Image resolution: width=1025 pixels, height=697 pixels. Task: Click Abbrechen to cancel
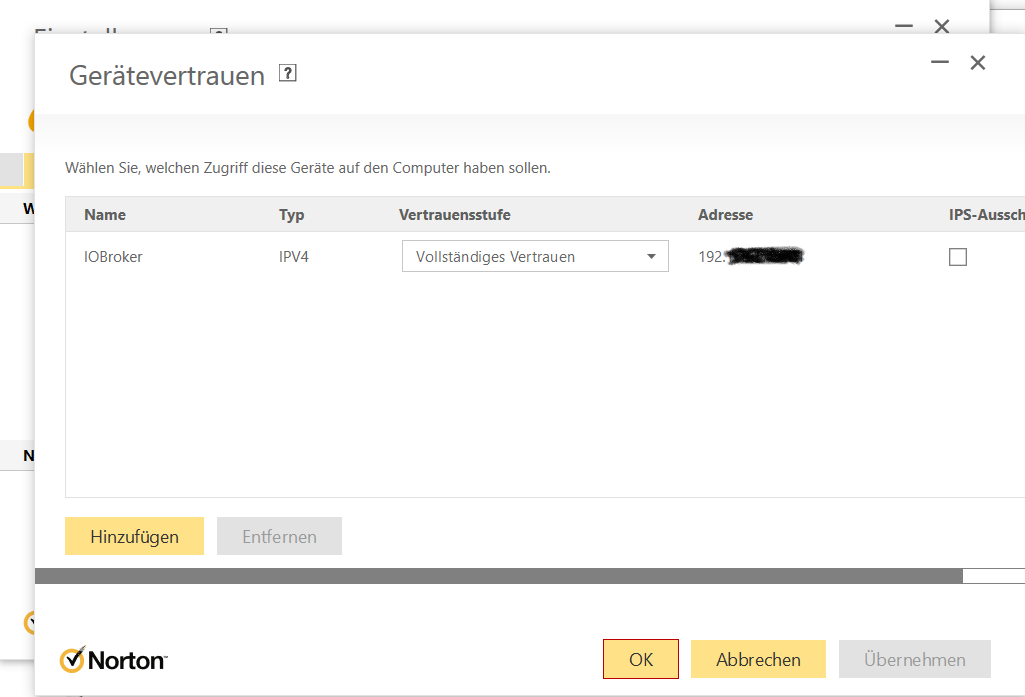(x=758, y=659)
